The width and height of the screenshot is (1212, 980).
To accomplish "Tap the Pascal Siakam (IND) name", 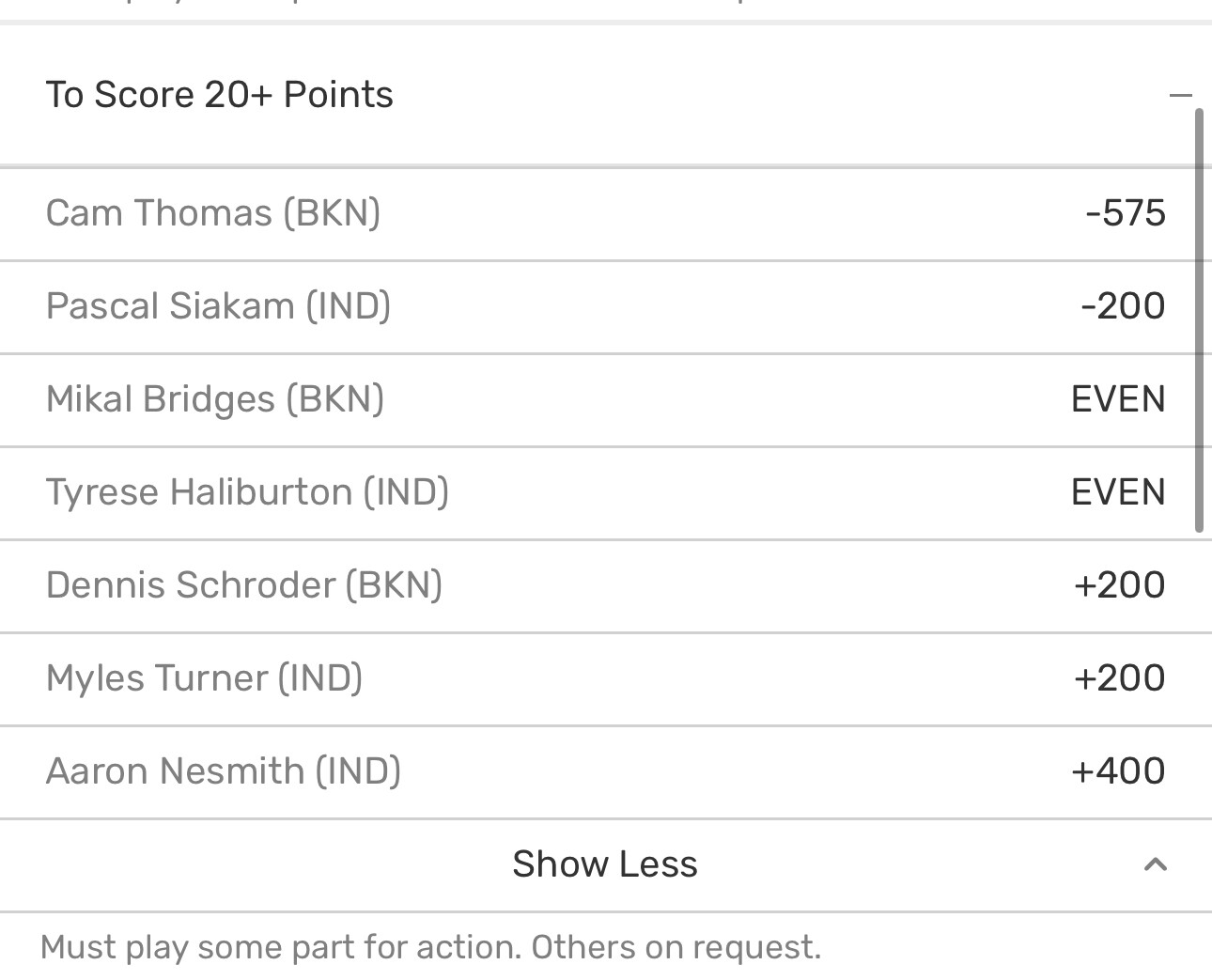I will pos(218,306).
